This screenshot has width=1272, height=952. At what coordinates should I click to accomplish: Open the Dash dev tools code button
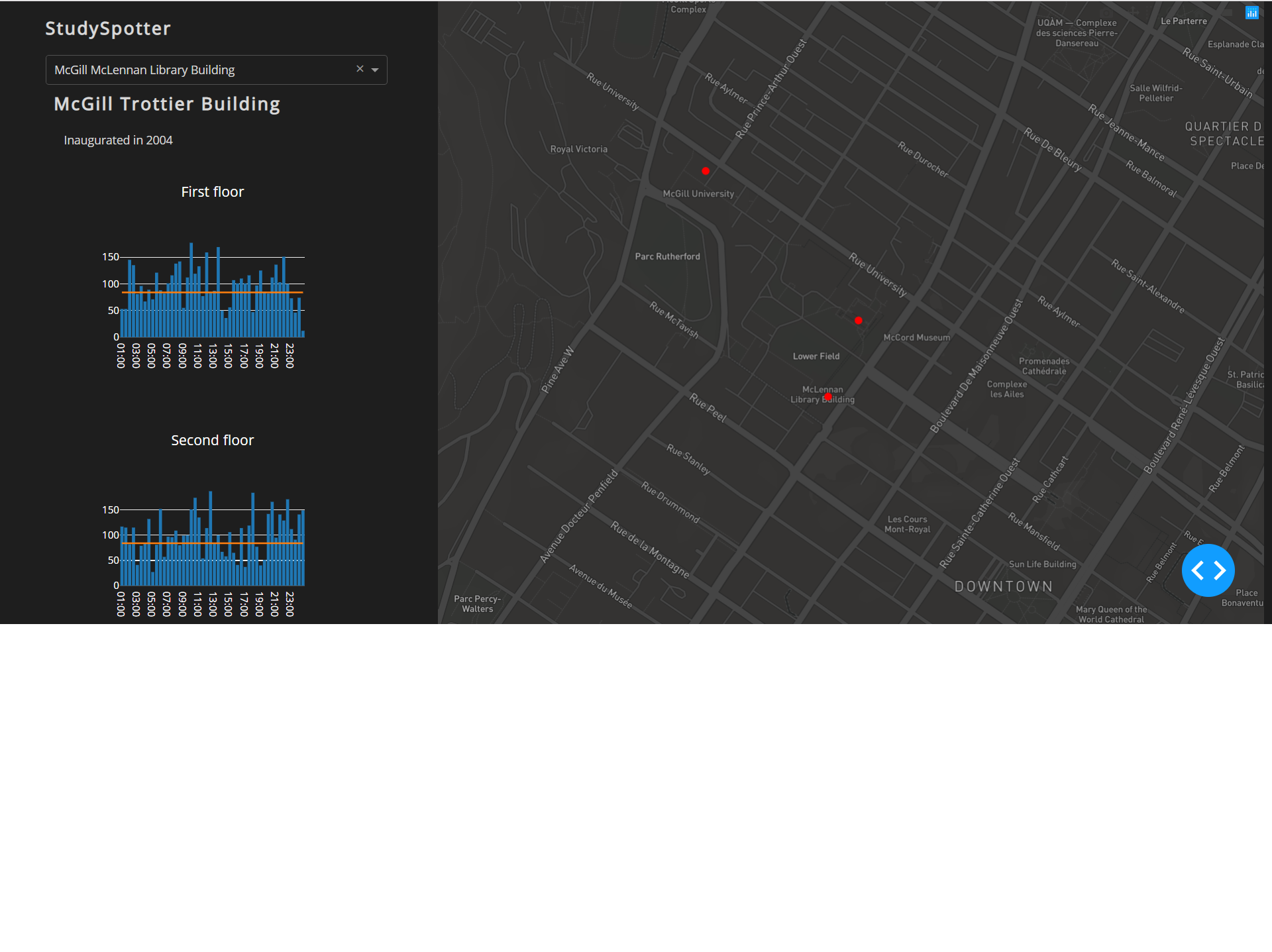pos(1207,570)
